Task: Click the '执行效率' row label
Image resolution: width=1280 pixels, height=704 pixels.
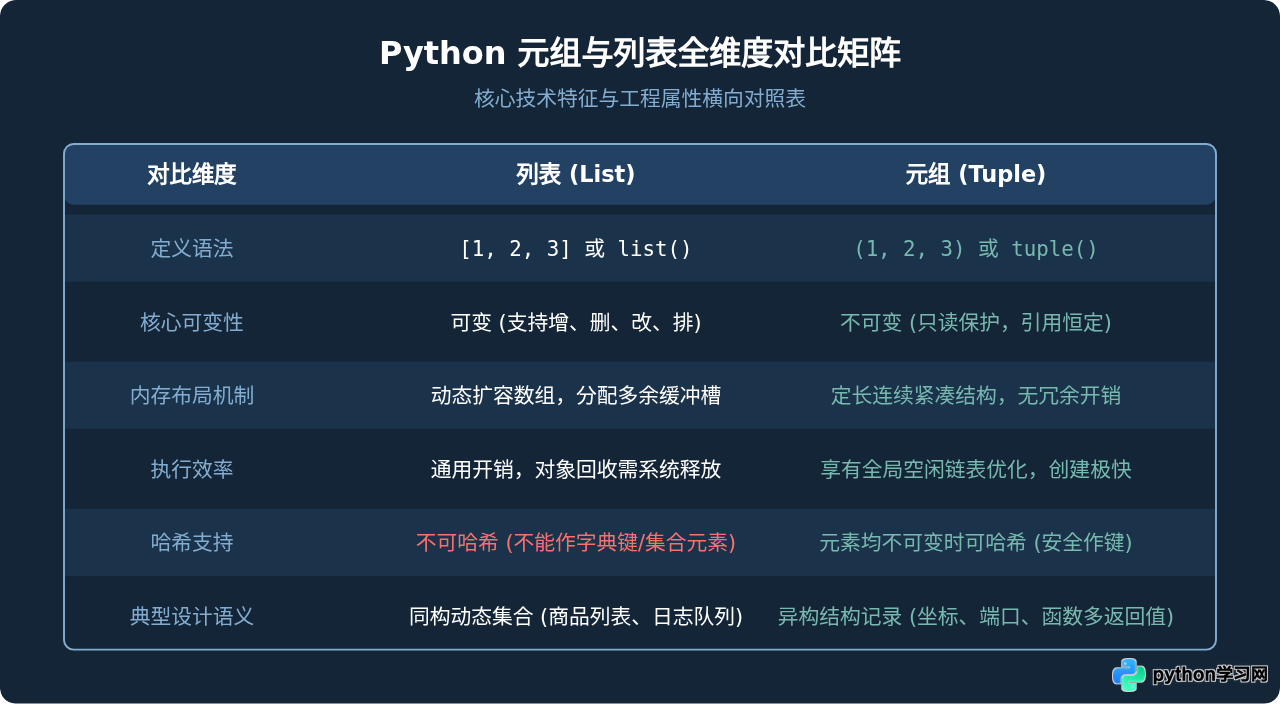Action: 192,469
